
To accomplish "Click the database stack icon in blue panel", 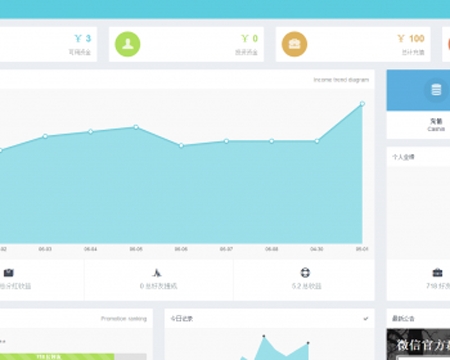I will 436,90.
